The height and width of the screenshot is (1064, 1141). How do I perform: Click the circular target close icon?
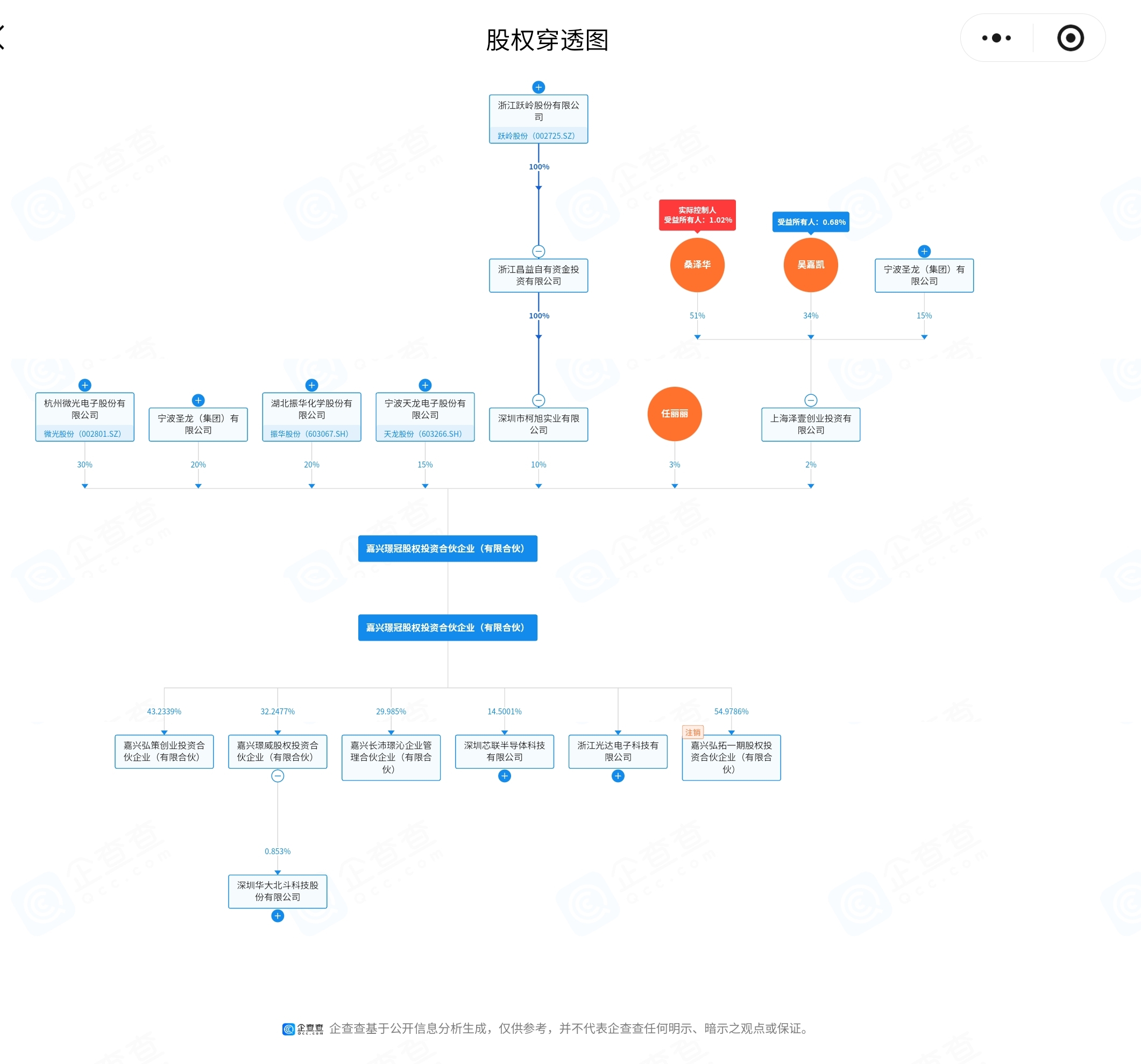(x=1070, y=38)
